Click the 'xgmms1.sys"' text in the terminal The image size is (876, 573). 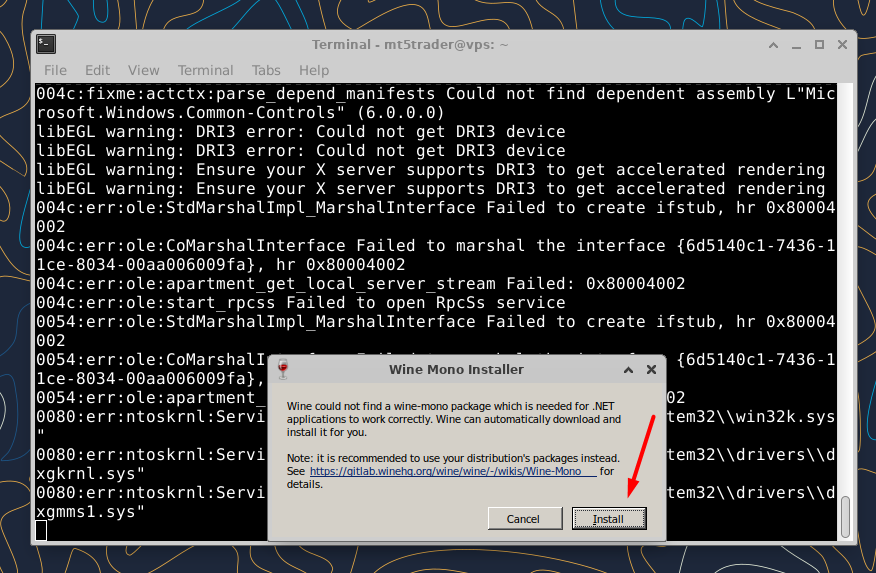coord(91,512)
